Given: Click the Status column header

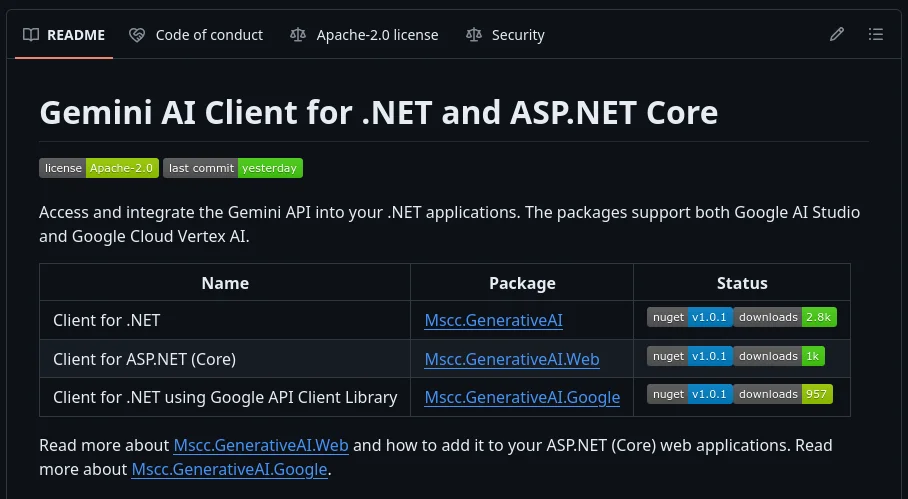Looking at the screenshot, I should coord(742,283).
